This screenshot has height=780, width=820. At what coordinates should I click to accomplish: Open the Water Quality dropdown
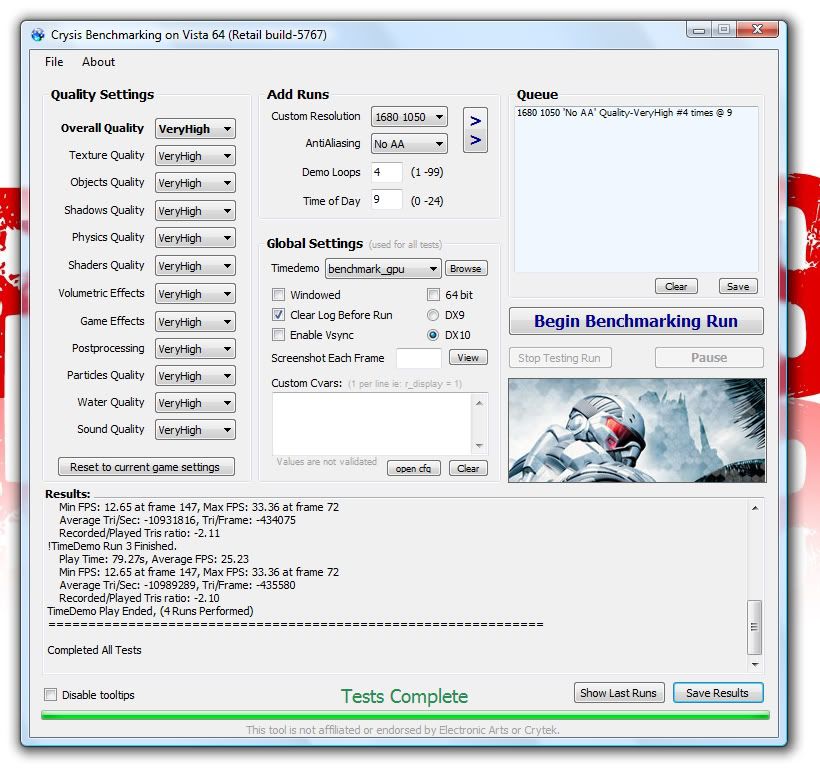point(195,403)
